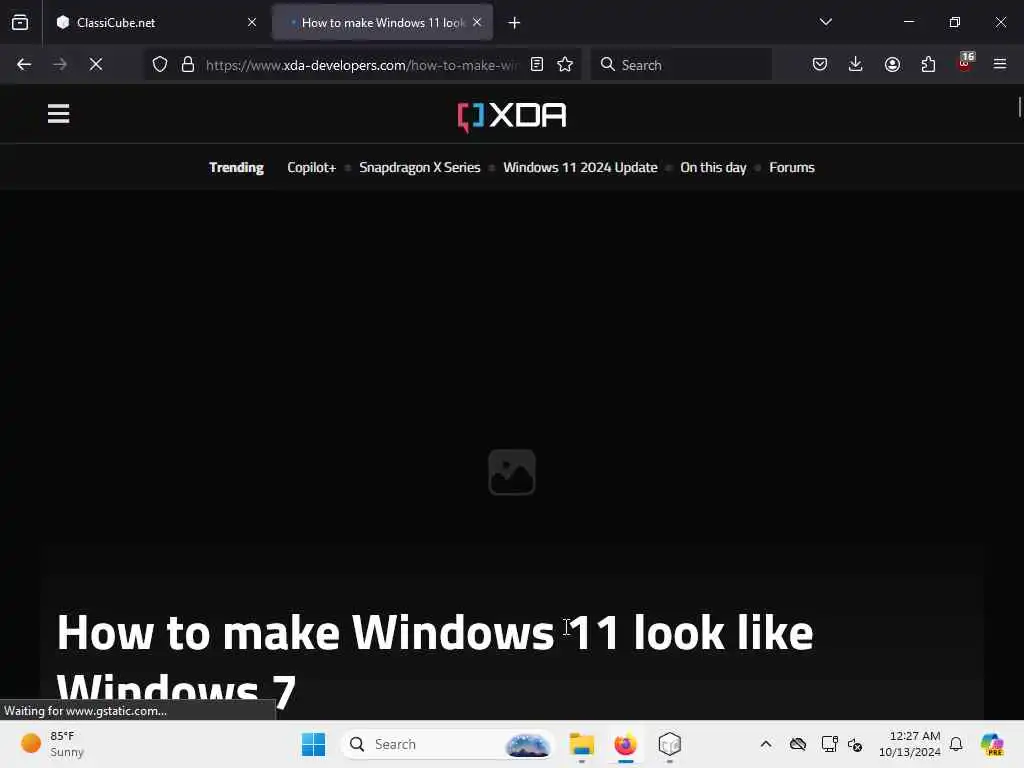Click the article hero image placeholder
Screen dimensions: 1024x768
pyautogui.click(x=512, y=472)
